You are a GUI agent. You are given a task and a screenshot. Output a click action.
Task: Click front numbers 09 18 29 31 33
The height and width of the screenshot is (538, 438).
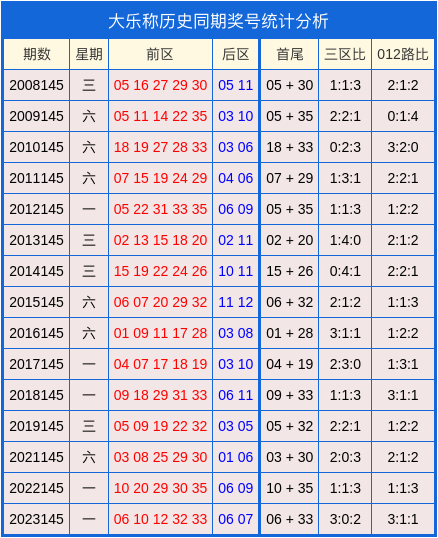[x=160, y=395]
